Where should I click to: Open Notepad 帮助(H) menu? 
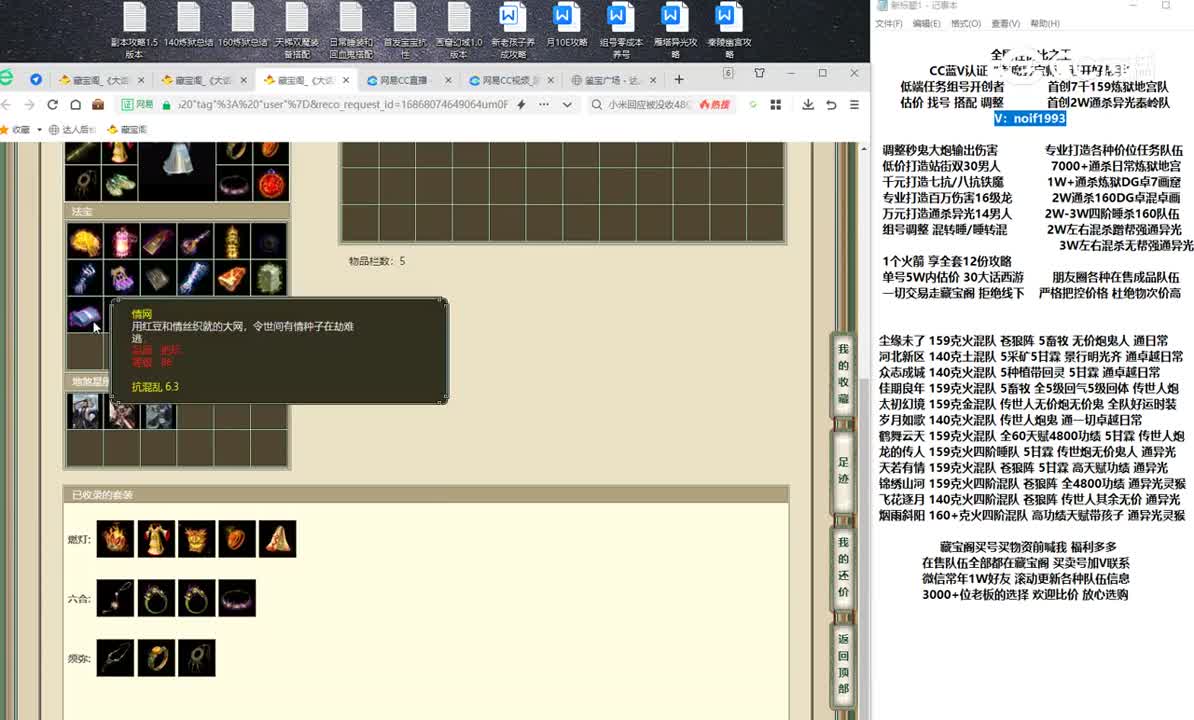click(x=1045, y=24)
